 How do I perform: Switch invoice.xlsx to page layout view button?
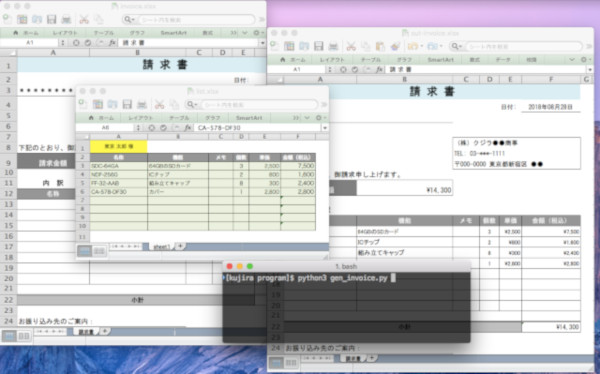coord(24,336)
